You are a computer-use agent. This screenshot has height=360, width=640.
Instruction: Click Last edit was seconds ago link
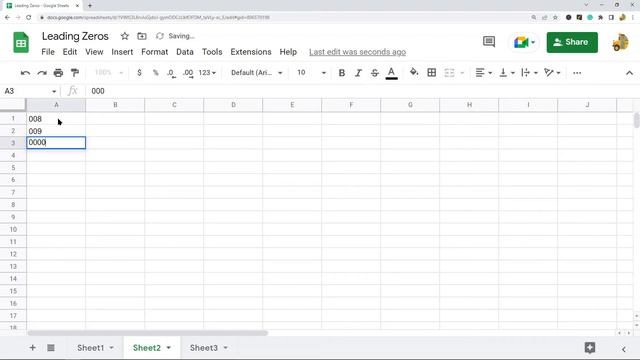point(357,52)
